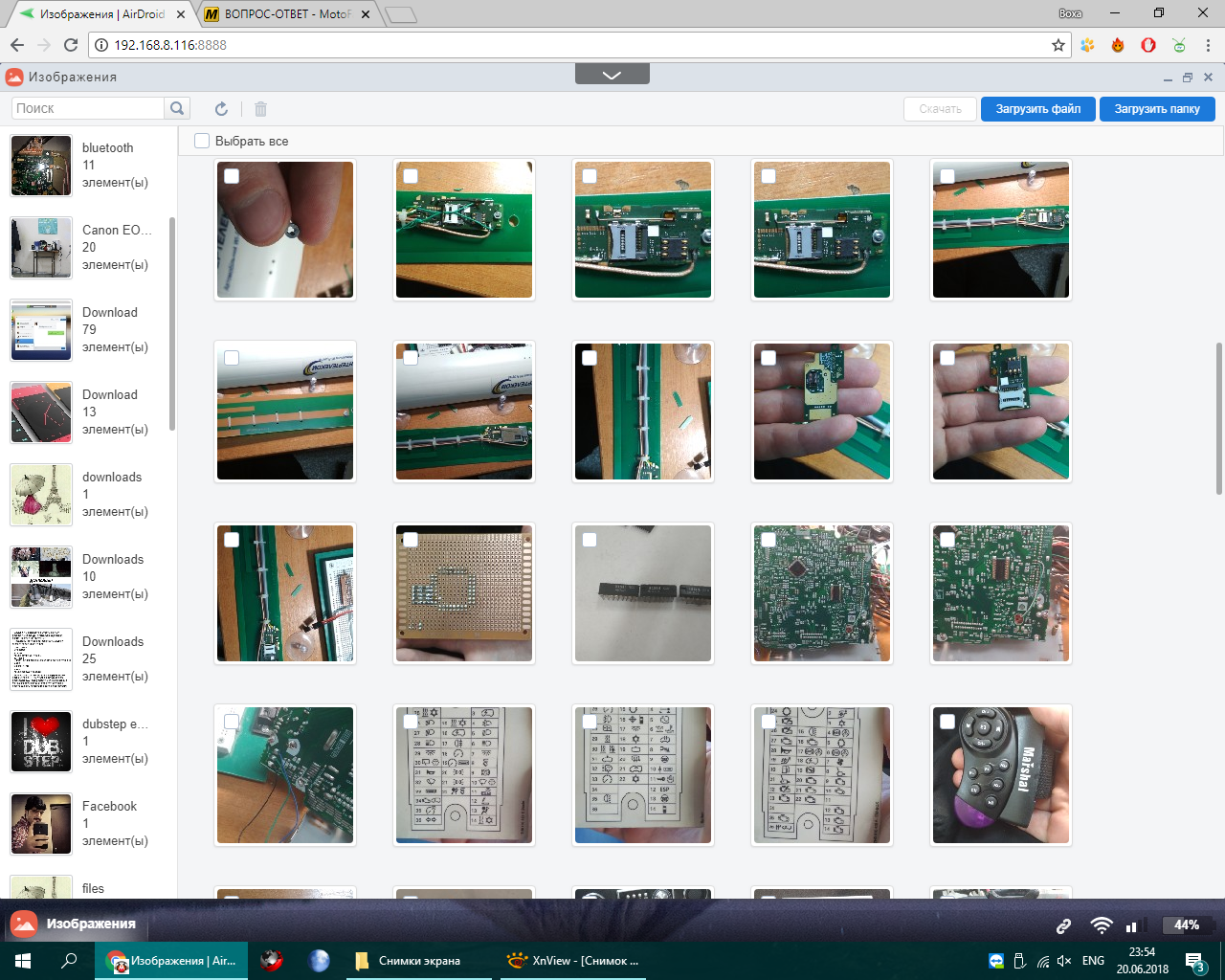The width and height of the screenshot is (1225, 980).
Task: Open Windows Start menu
Action: (23, 961)
